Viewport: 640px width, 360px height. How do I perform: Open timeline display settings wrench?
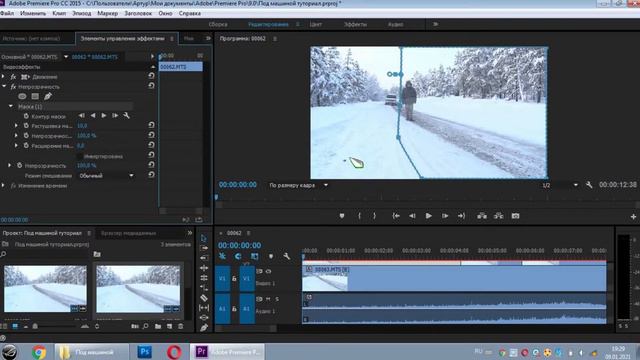[x=287, y=256]
